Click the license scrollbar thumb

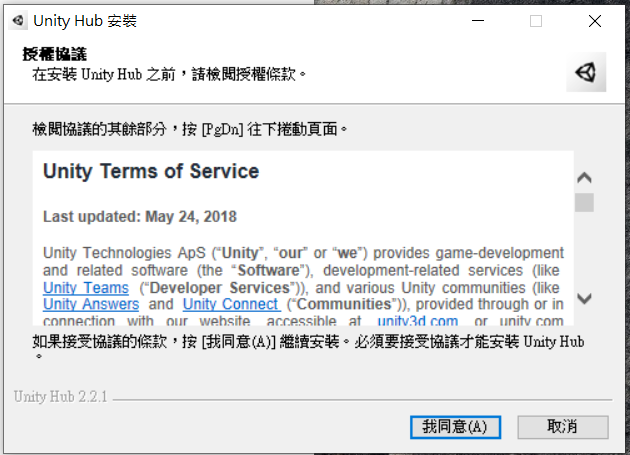tap(584, 202)
